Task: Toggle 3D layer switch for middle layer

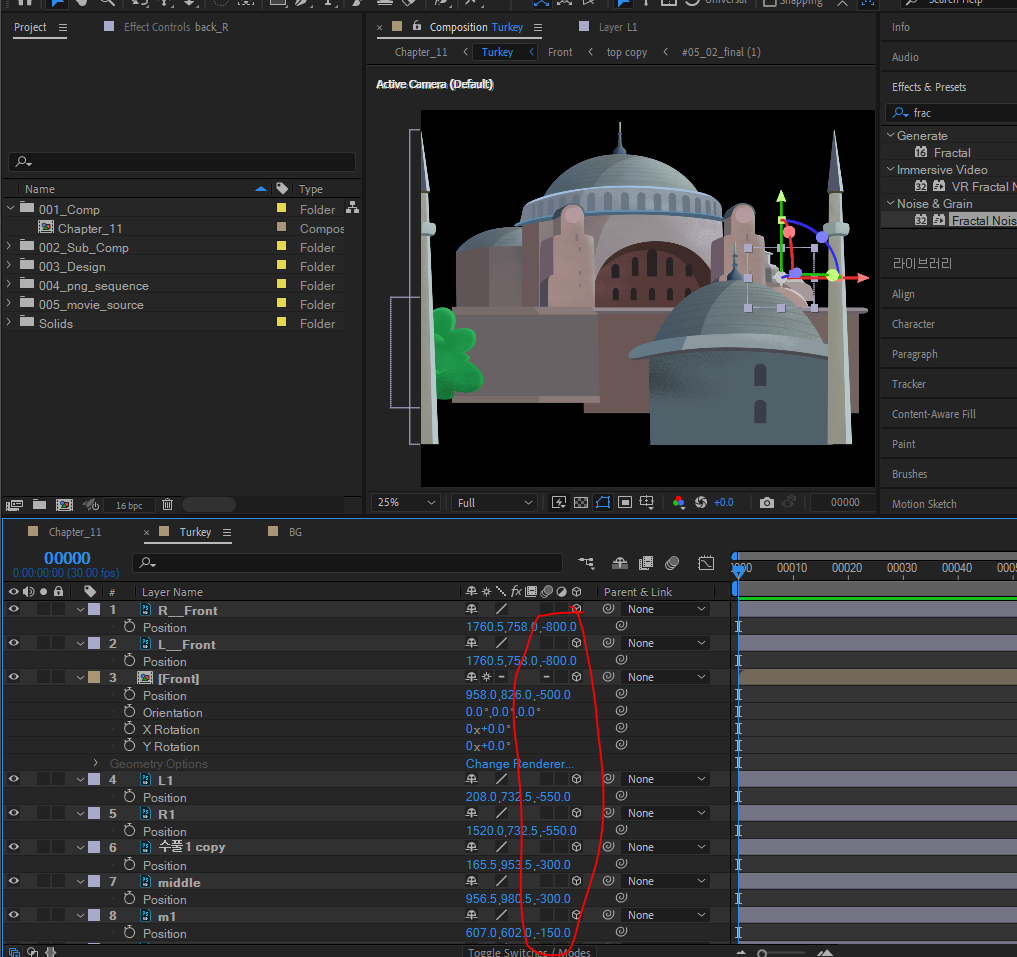Action: point(576,881)
